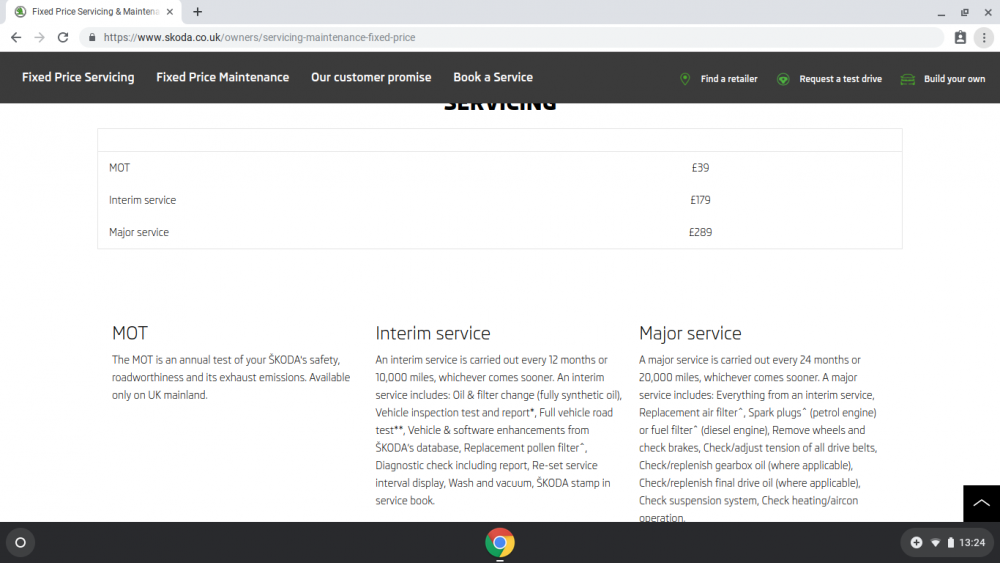Focus the URL address bar
This screenshot has width=1000, height=563.
coord(510,38)
